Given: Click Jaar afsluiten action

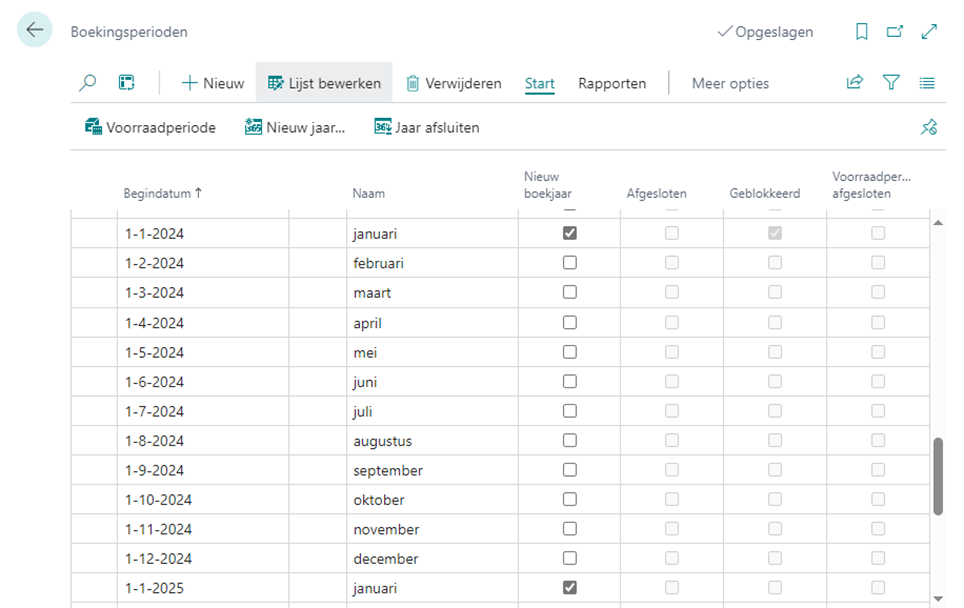Looking at the screenshot, I should coord(427,127).
